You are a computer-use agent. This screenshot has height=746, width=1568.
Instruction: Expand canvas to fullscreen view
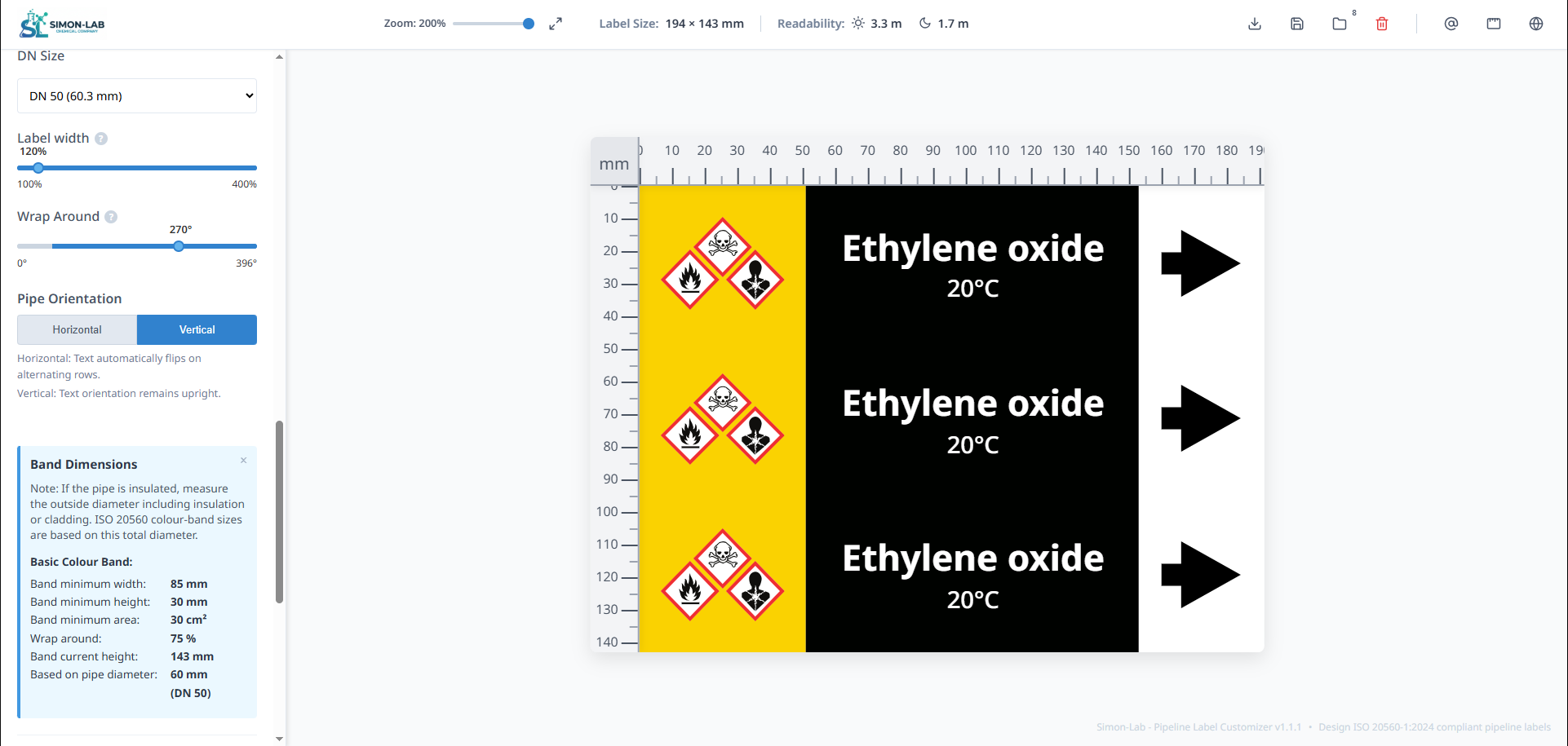556,24
